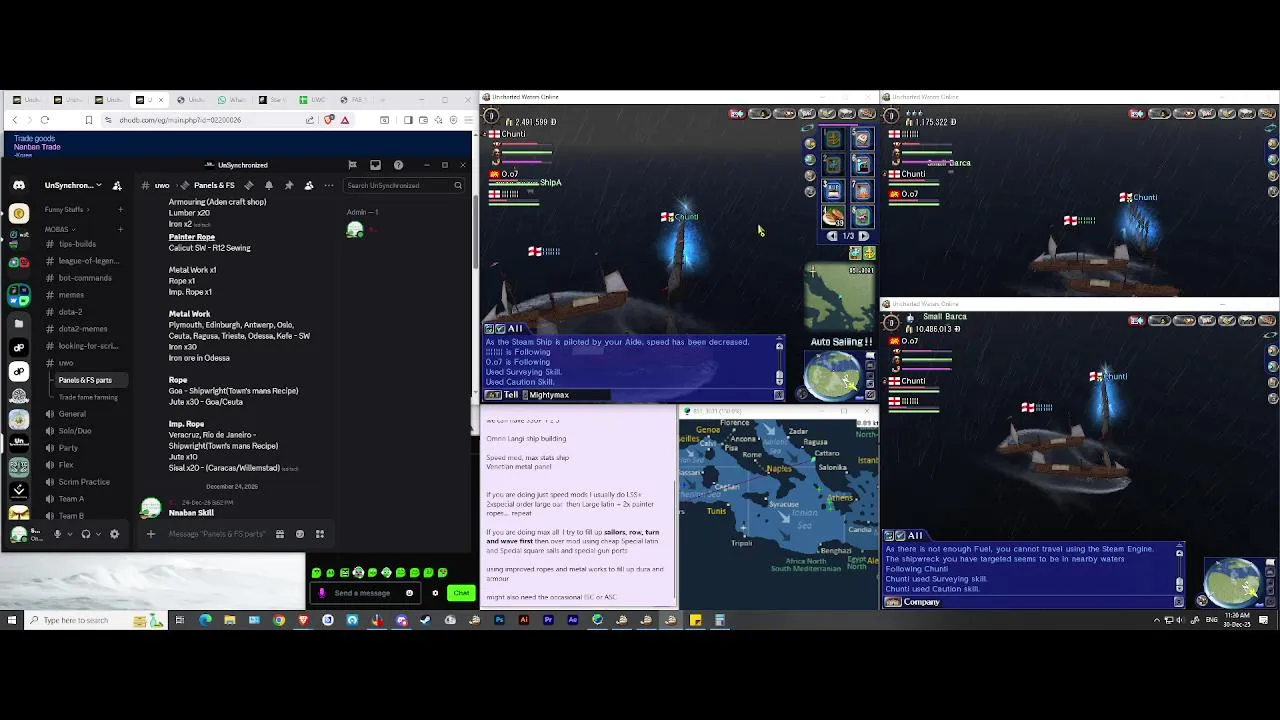Open attachment plus button in Discord message bar
The image size is (1280, 720).
(x=151, y=534)
